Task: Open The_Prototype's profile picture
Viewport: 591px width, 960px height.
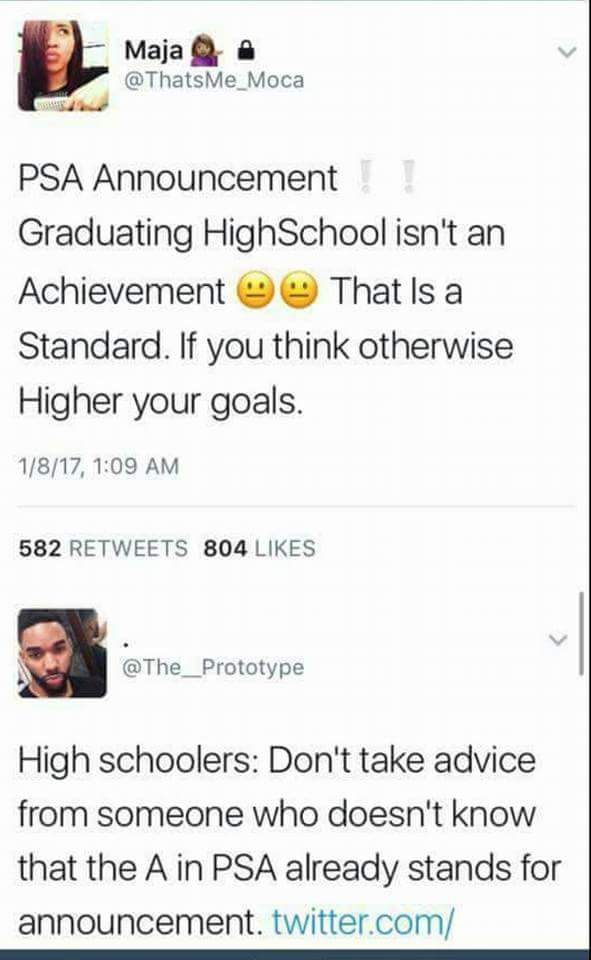Action: (x=62, y=653)
